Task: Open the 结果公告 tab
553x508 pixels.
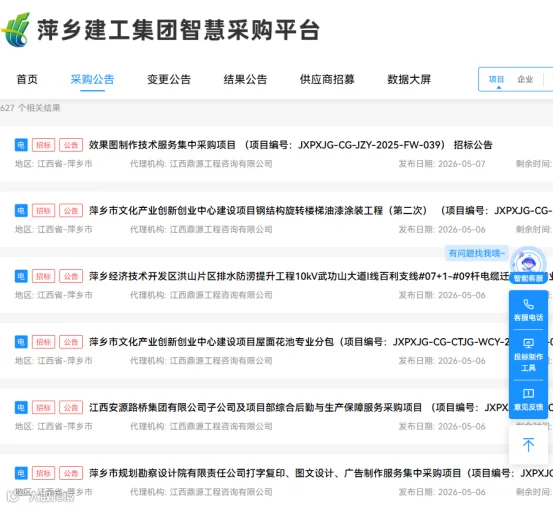Action: (x=245, y=79)
